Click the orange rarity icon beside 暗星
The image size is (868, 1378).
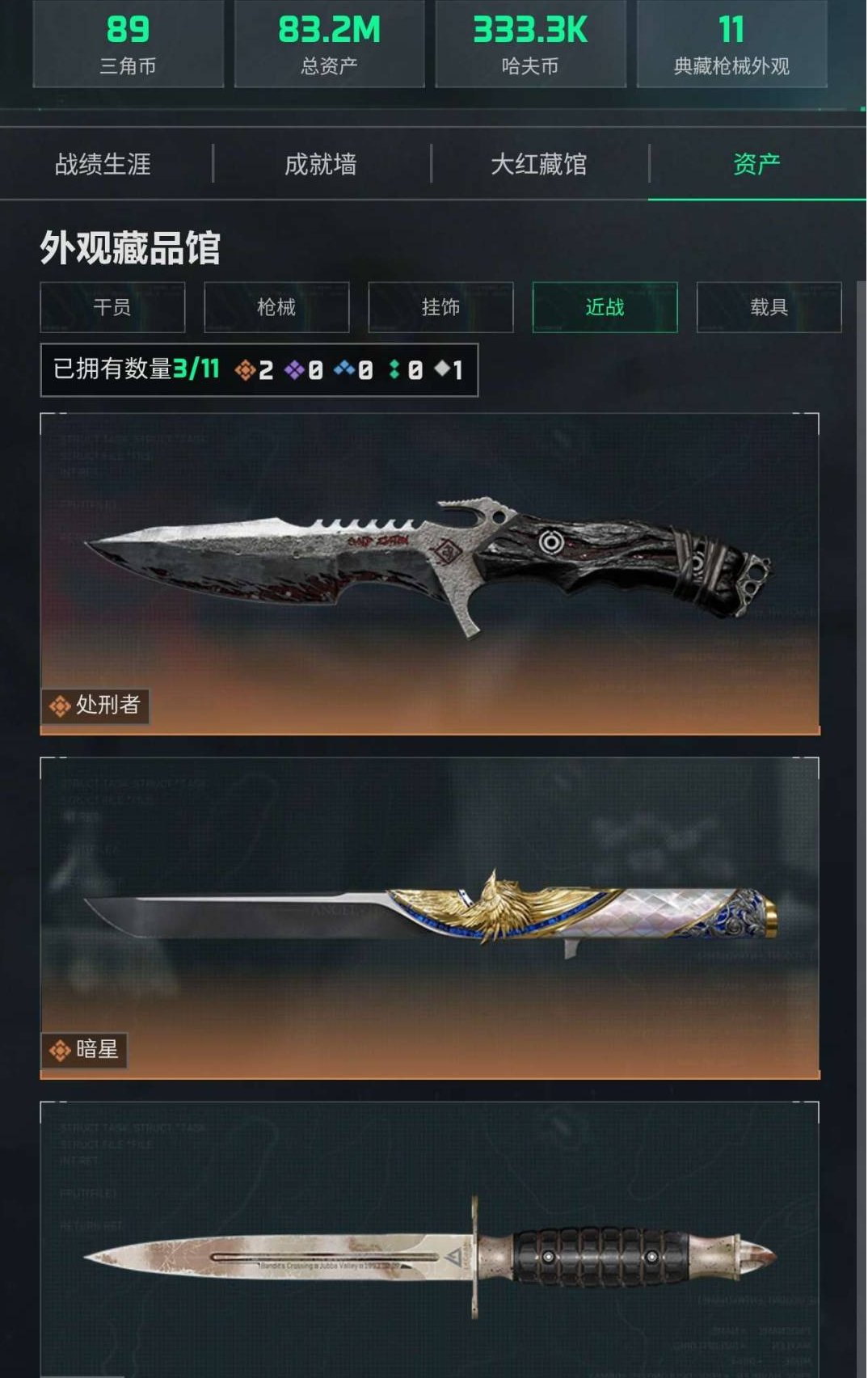60,1051
